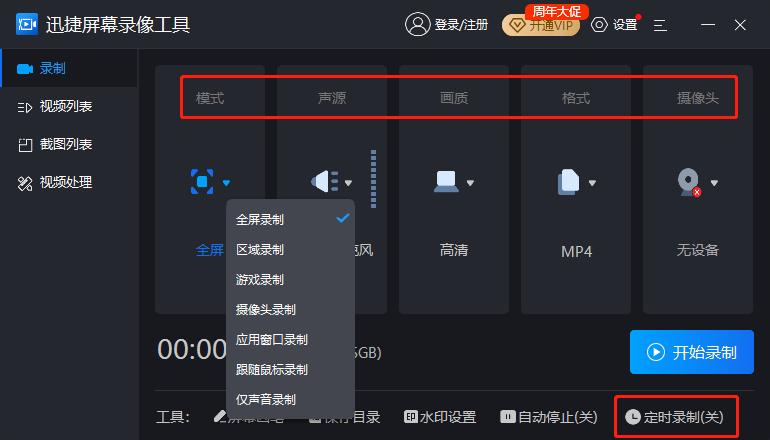Viewport: 770px width, 440px height.
Task: Close the recorder window
Action: tap(740, 25)
